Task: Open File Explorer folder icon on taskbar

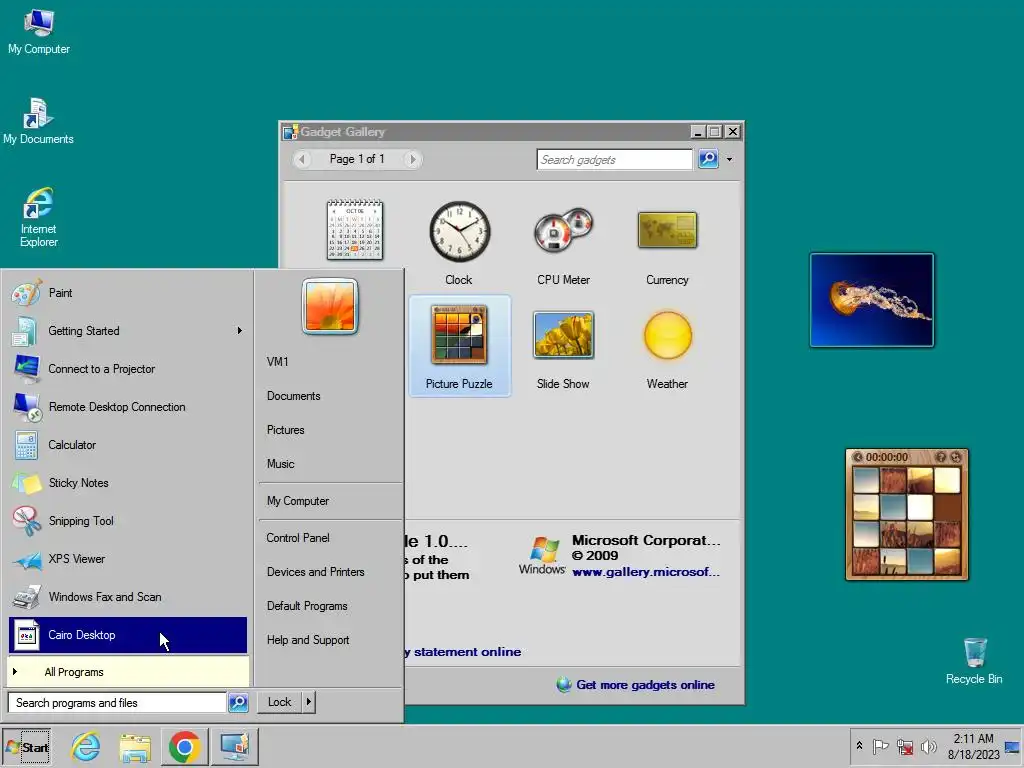Action: point(135,747)
